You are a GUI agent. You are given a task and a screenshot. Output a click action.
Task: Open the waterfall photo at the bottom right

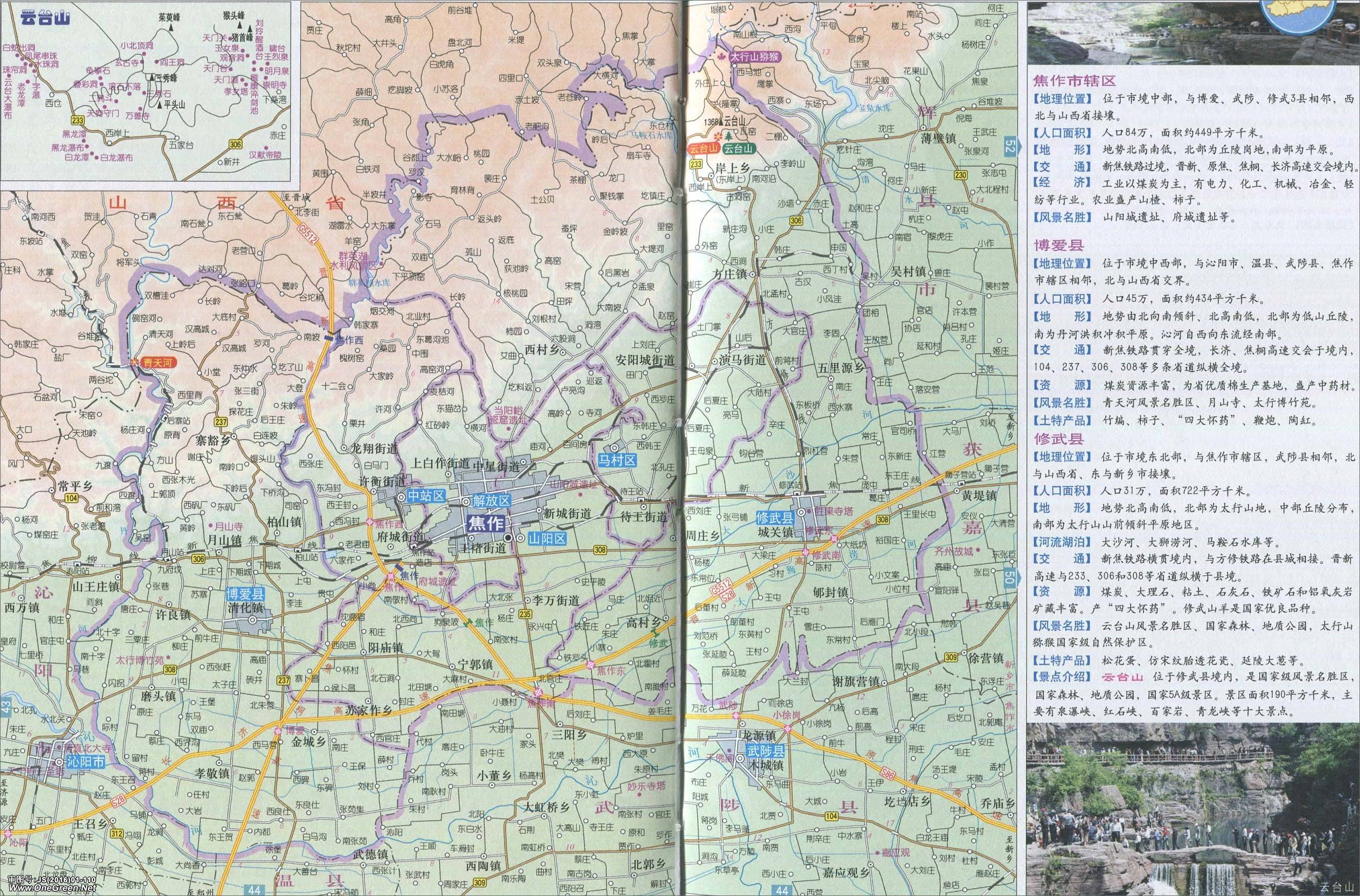1192,809
